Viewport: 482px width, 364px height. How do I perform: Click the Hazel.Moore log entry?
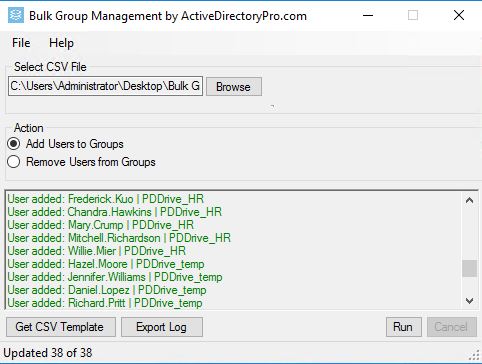point(106,264)
